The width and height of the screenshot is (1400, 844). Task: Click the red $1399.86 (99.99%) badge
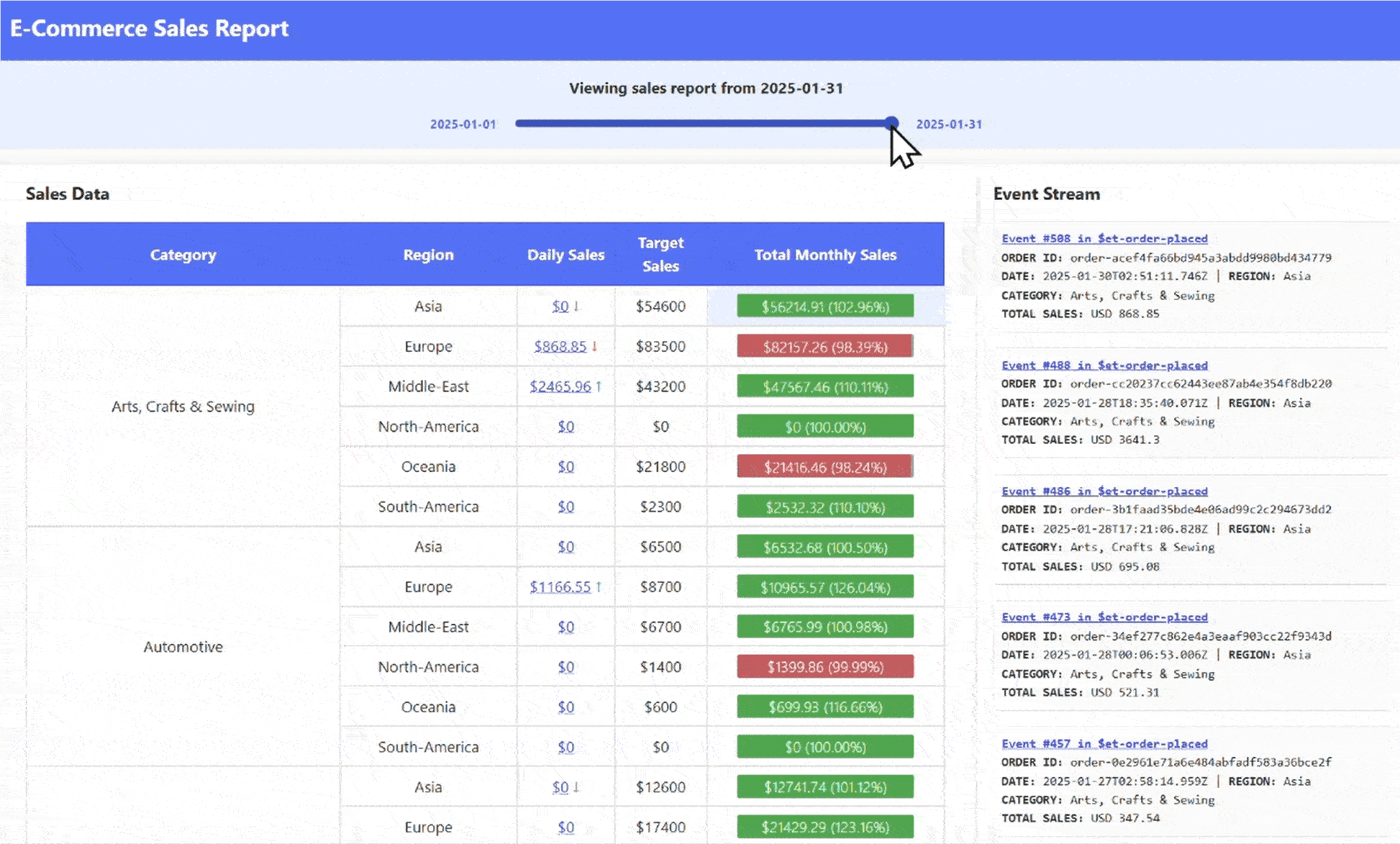click(x=825, y=667)
